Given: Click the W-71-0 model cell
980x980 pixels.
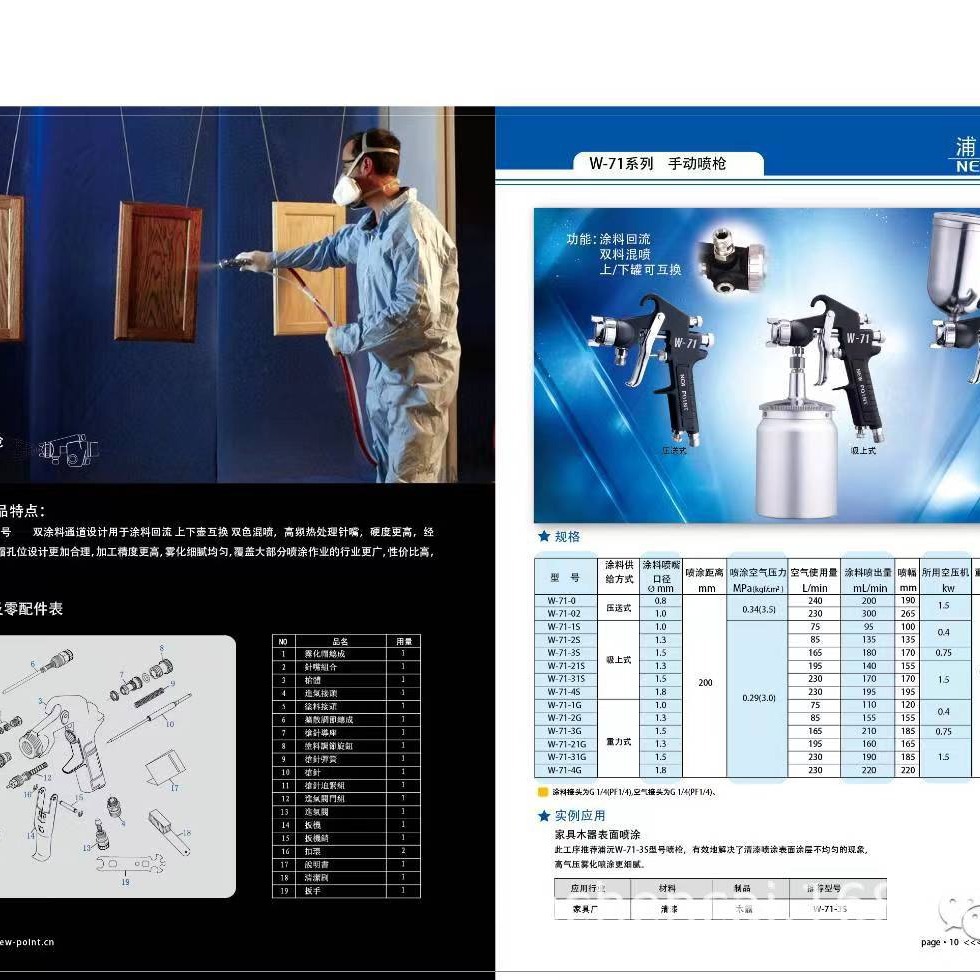Looking at the screenshot, I should [x=566, y=601].
